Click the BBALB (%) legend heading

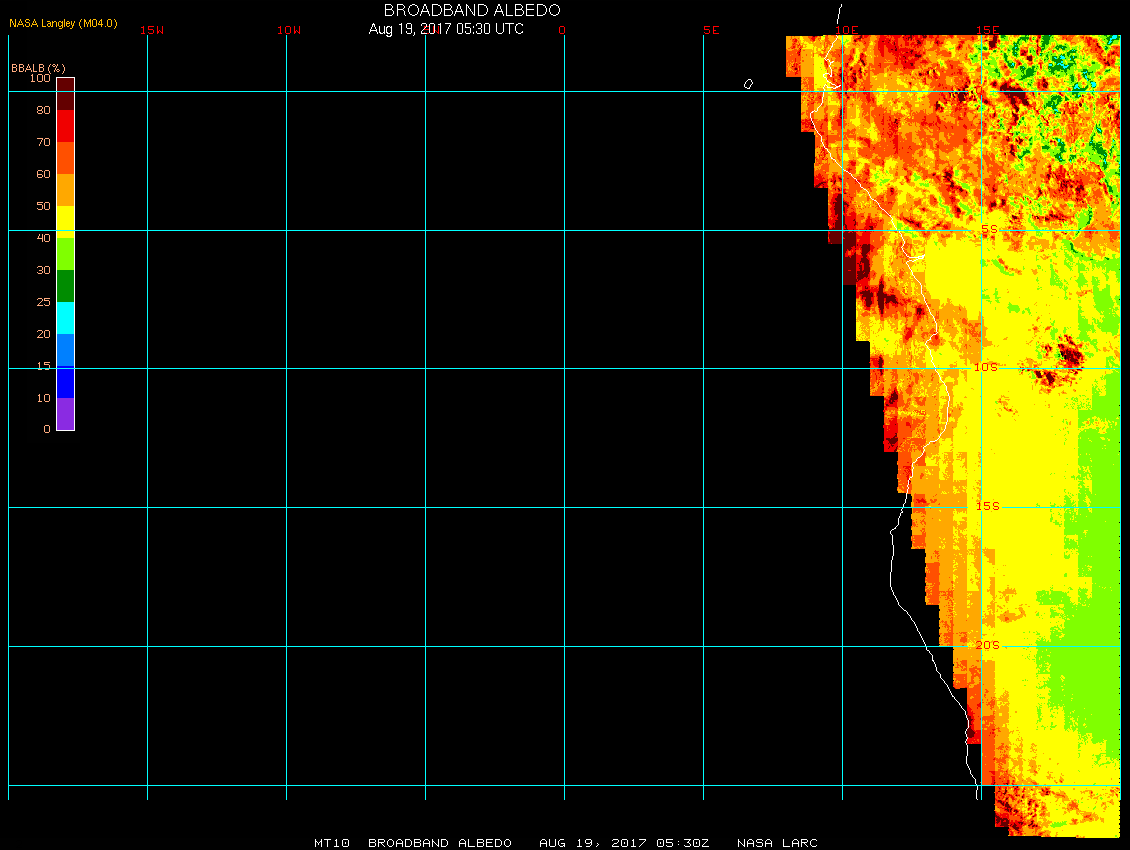tap(38, 67)
